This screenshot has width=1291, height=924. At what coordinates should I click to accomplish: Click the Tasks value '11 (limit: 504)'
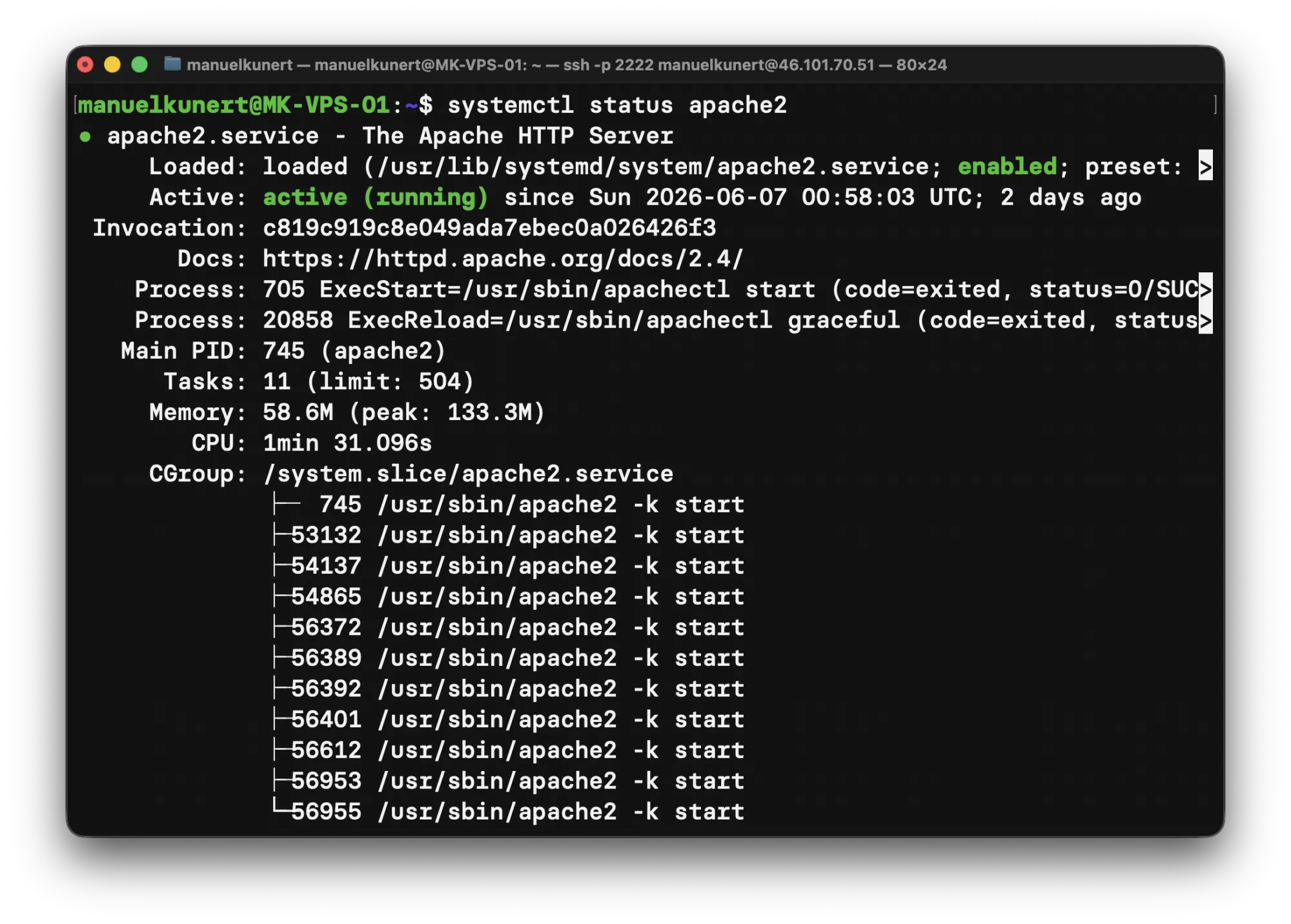[x=369, y=381]
